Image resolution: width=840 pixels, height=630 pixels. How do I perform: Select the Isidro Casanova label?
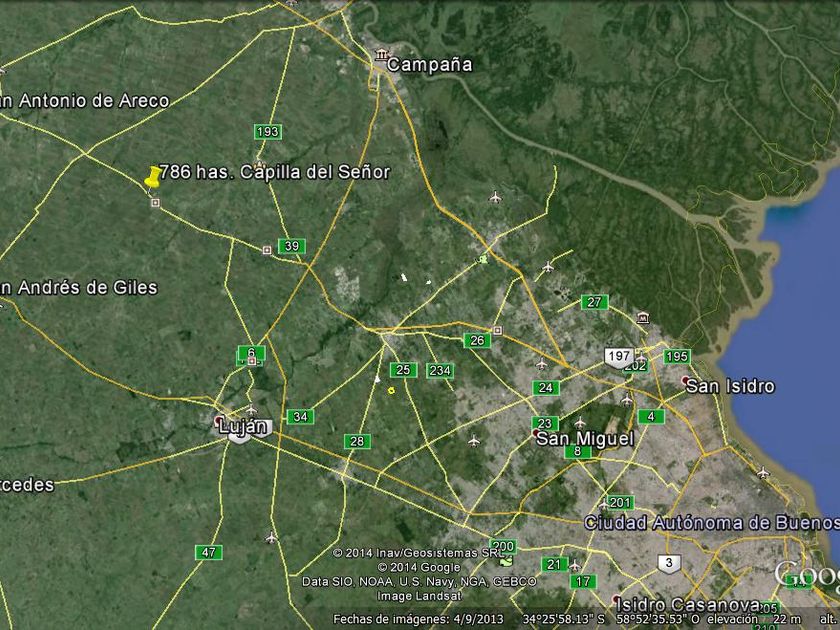tap(688, 605)
